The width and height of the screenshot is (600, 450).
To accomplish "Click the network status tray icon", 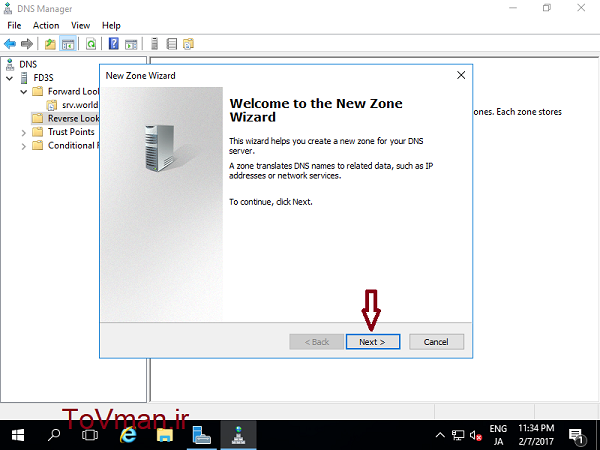I will click(x=458, y=435).
